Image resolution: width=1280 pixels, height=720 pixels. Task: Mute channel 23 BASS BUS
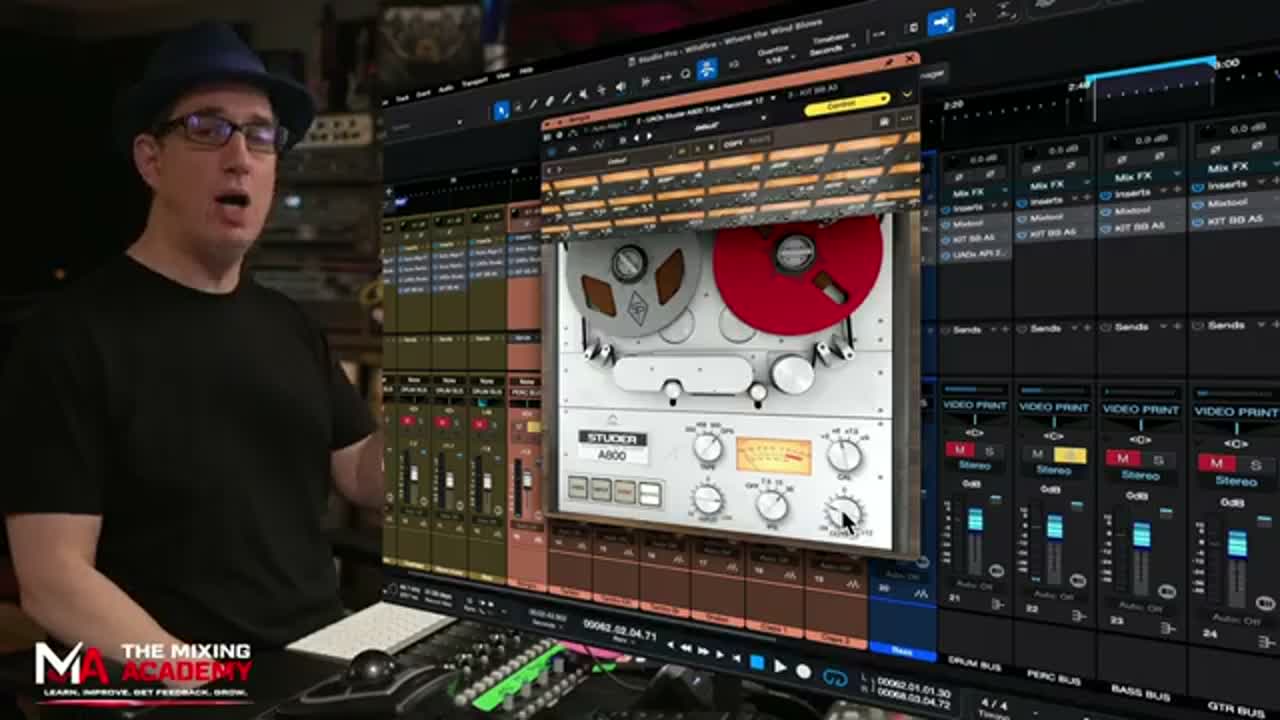click(x=1124, y=459)
